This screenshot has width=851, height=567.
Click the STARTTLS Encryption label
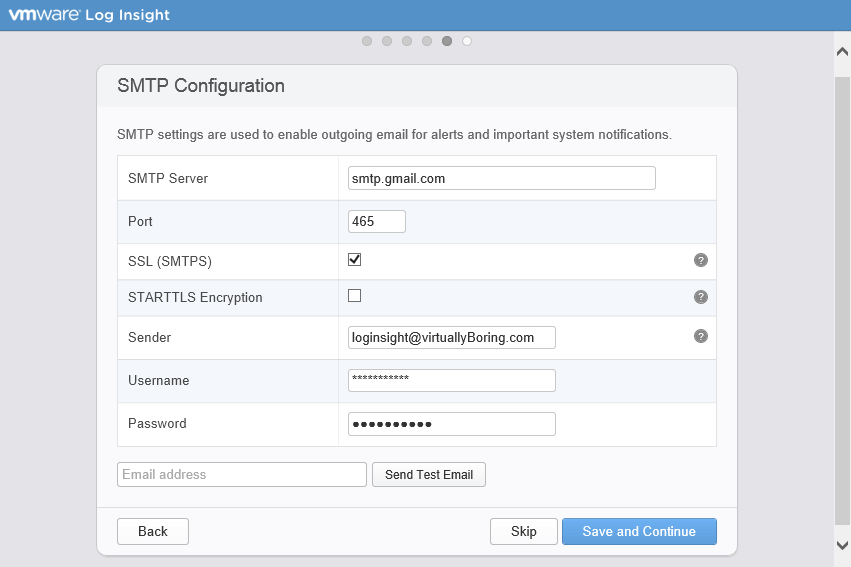[195, 297]
